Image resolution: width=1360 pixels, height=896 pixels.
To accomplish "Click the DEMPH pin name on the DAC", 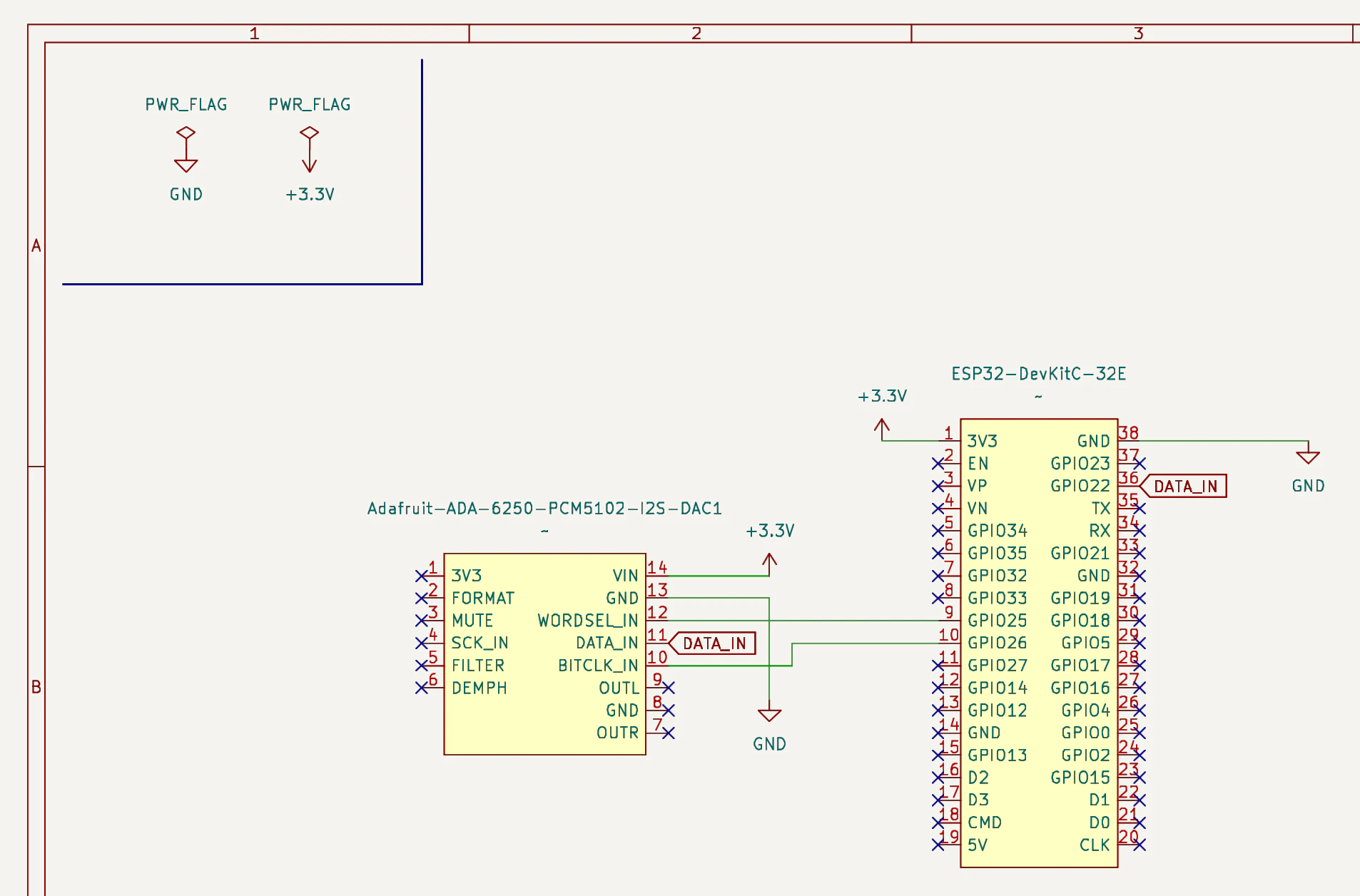I will click(x=479, y=688).
